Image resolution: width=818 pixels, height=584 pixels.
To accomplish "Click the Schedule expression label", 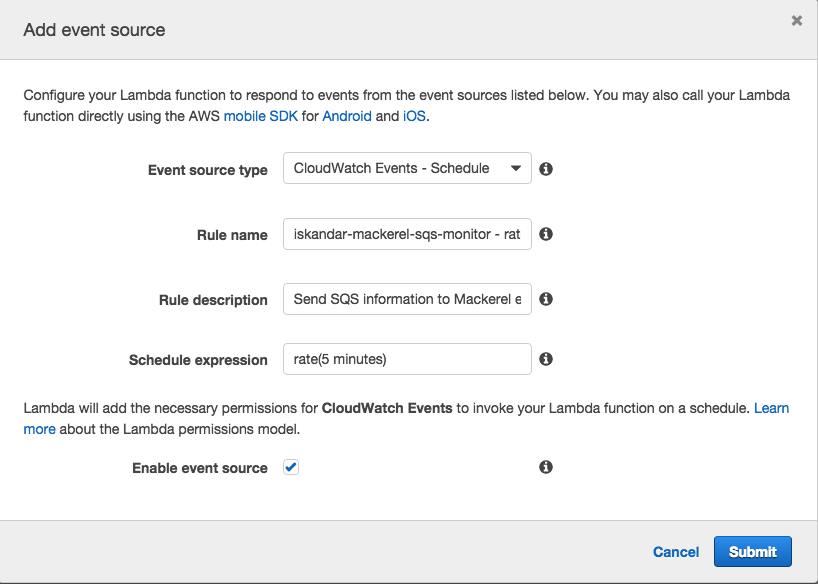I will 198,360.
